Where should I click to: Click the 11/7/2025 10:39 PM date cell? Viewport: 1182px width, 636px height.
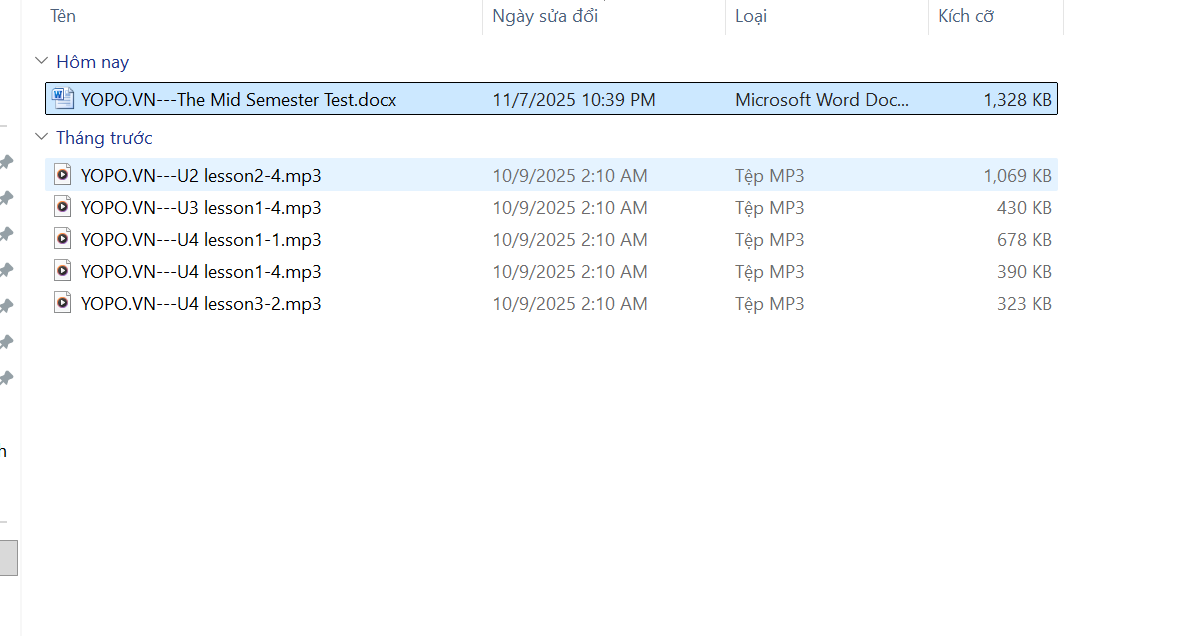pos(574,100)
